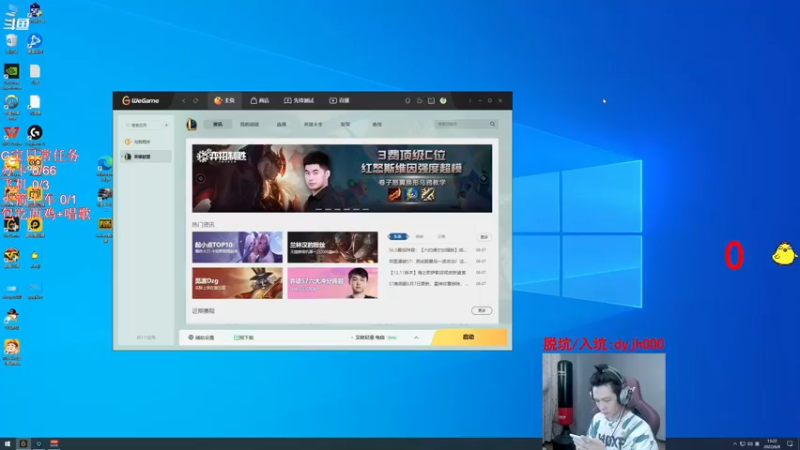
Task: Open the S7六大冲分阵容 thumbnail
Action: (x=332, y=283)
